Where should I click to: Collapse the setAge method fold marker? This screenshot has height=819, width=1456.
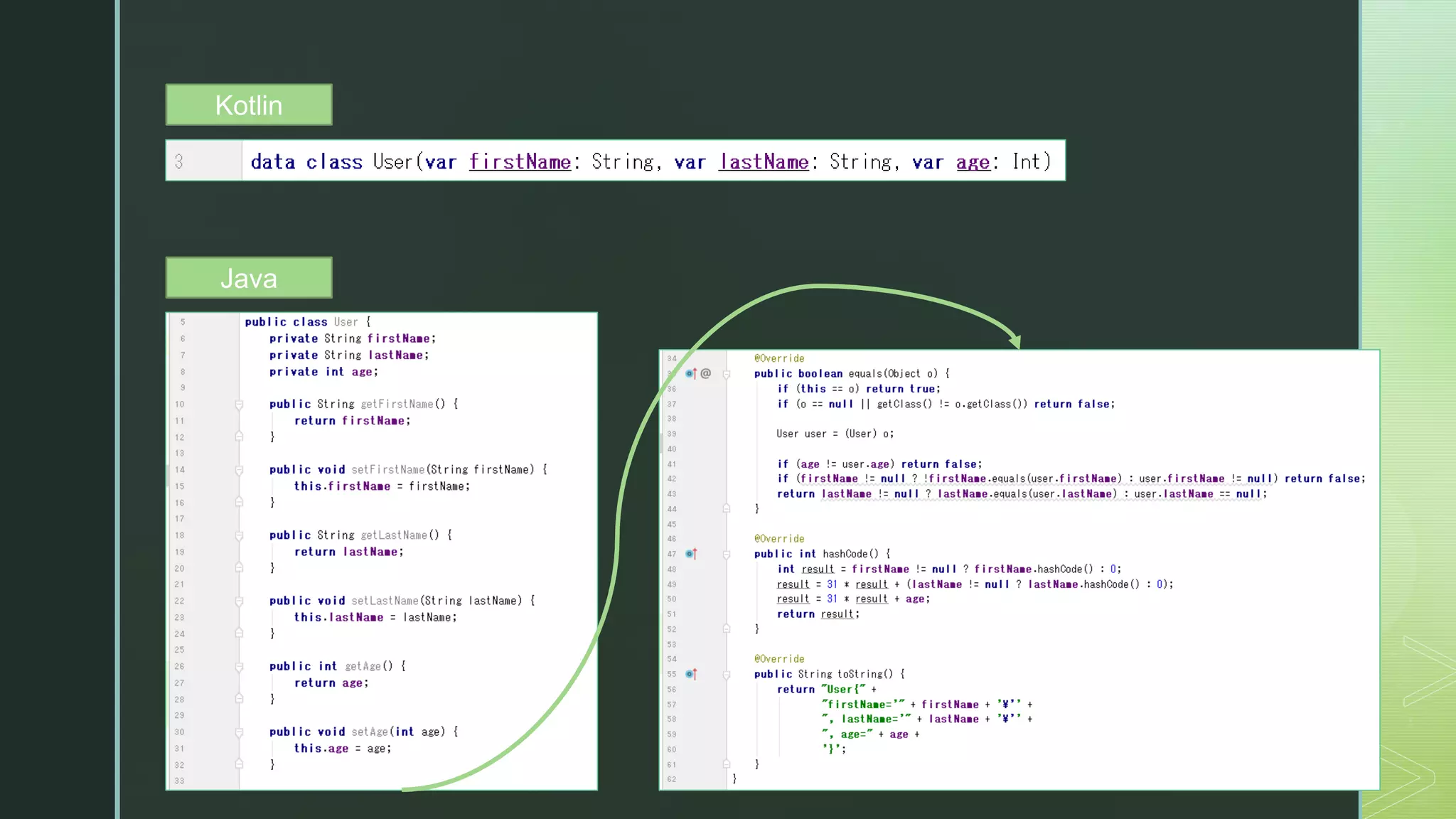(239, 732)
